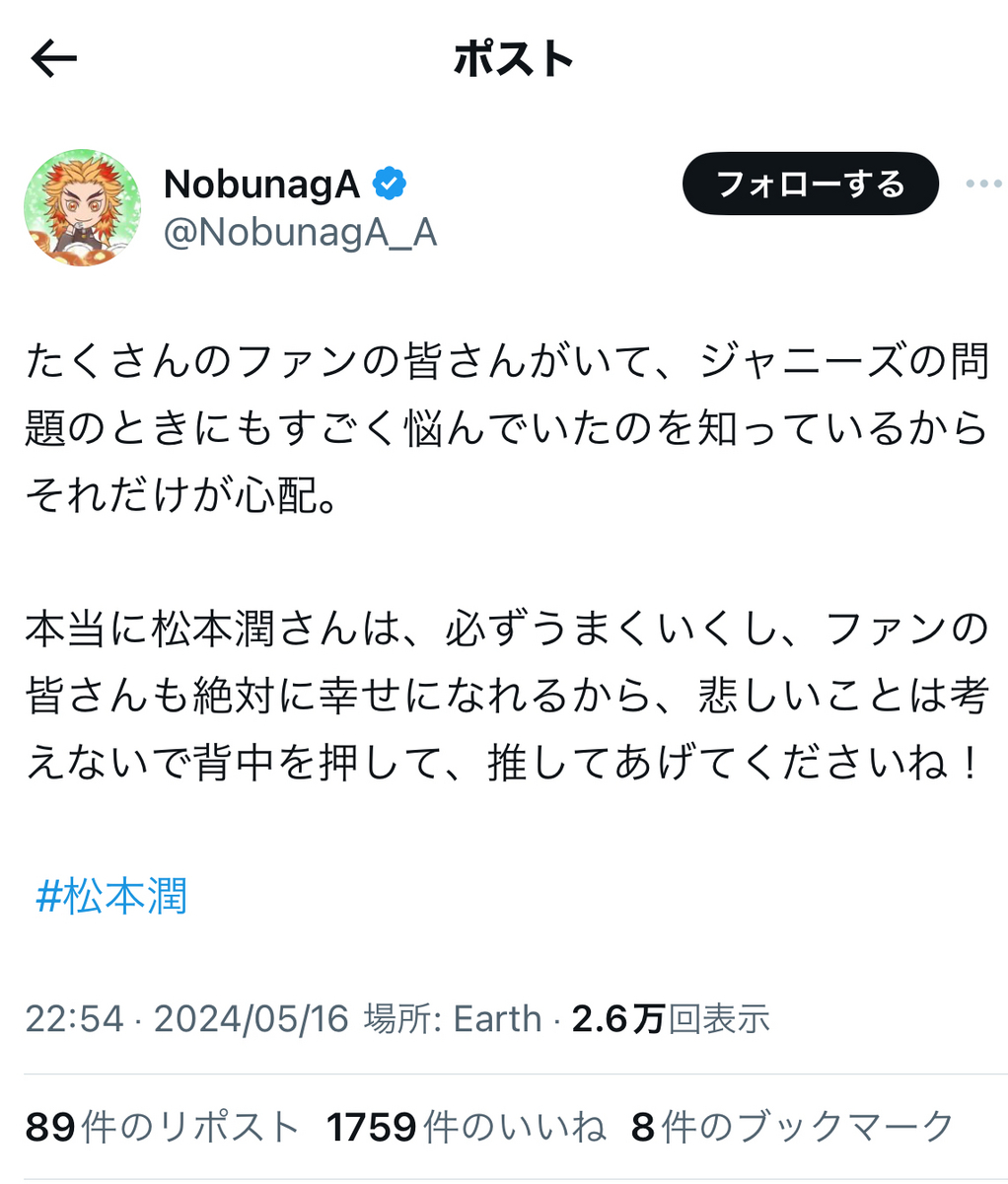
Task: Tap the line ending それだけが心配。
Action: 181,495
